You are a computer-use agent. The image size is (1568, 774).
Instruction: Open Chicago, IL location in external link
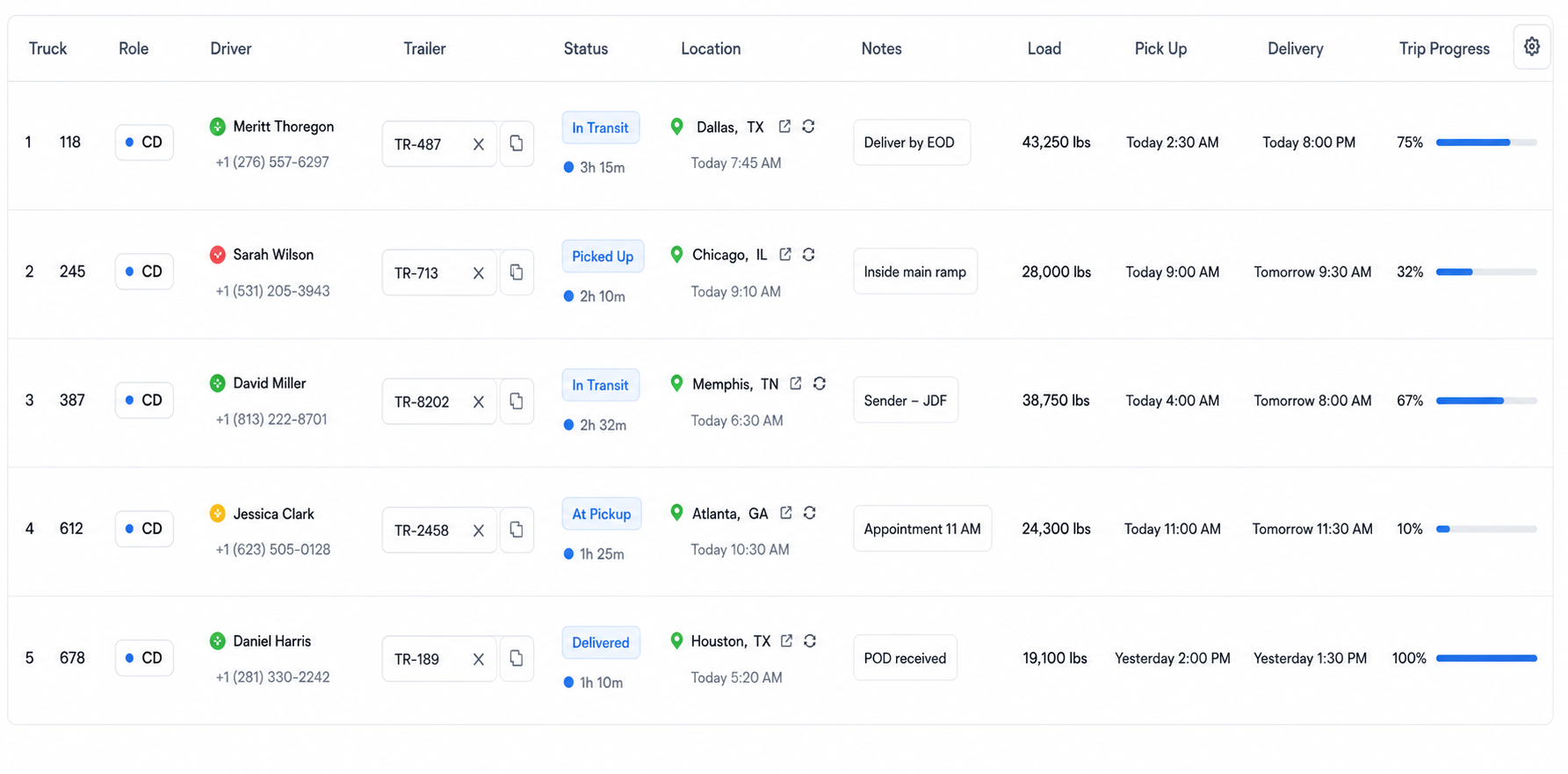785,254
